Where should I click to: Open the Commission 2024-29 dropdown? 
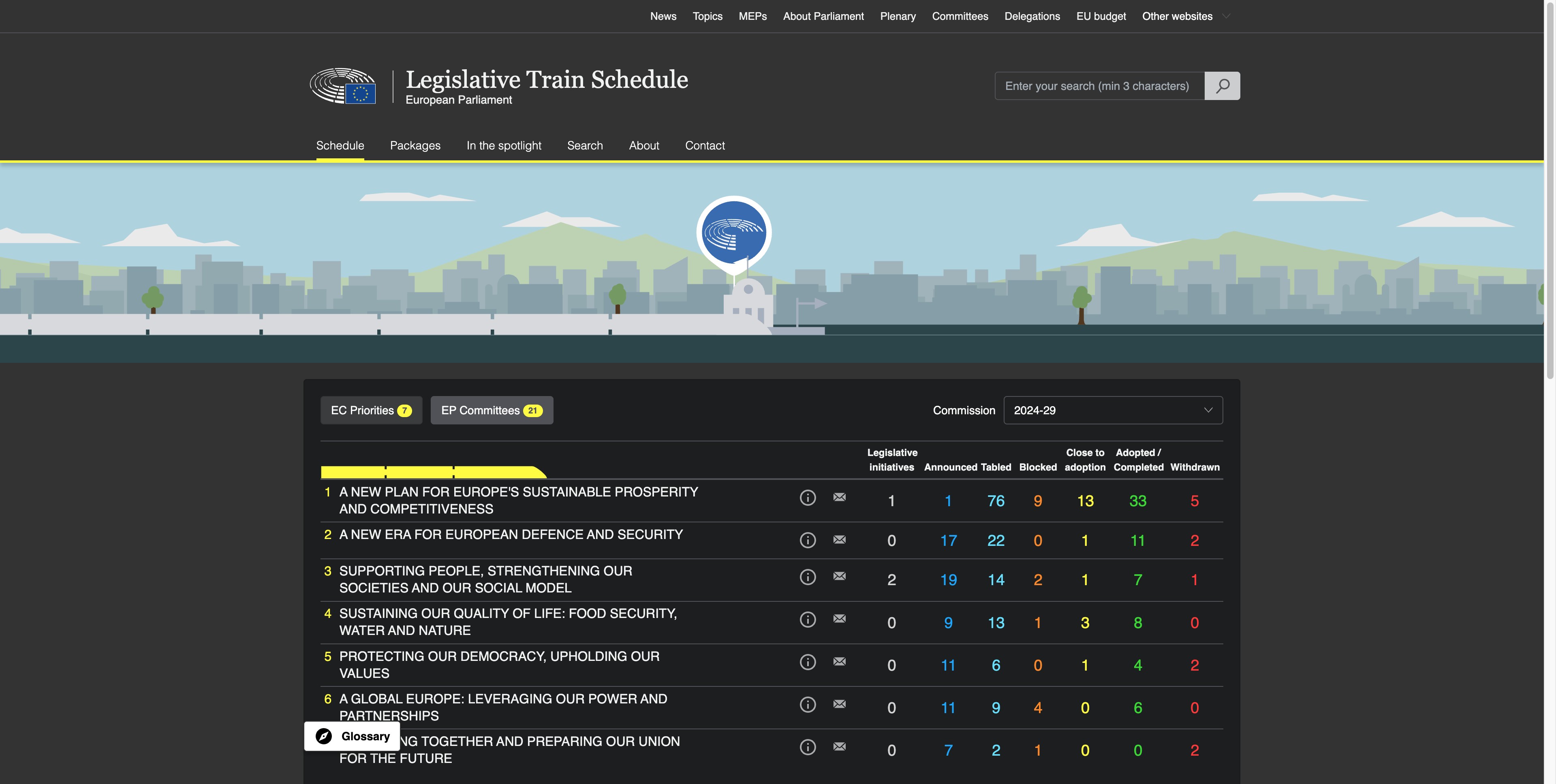coord(1113,410)
